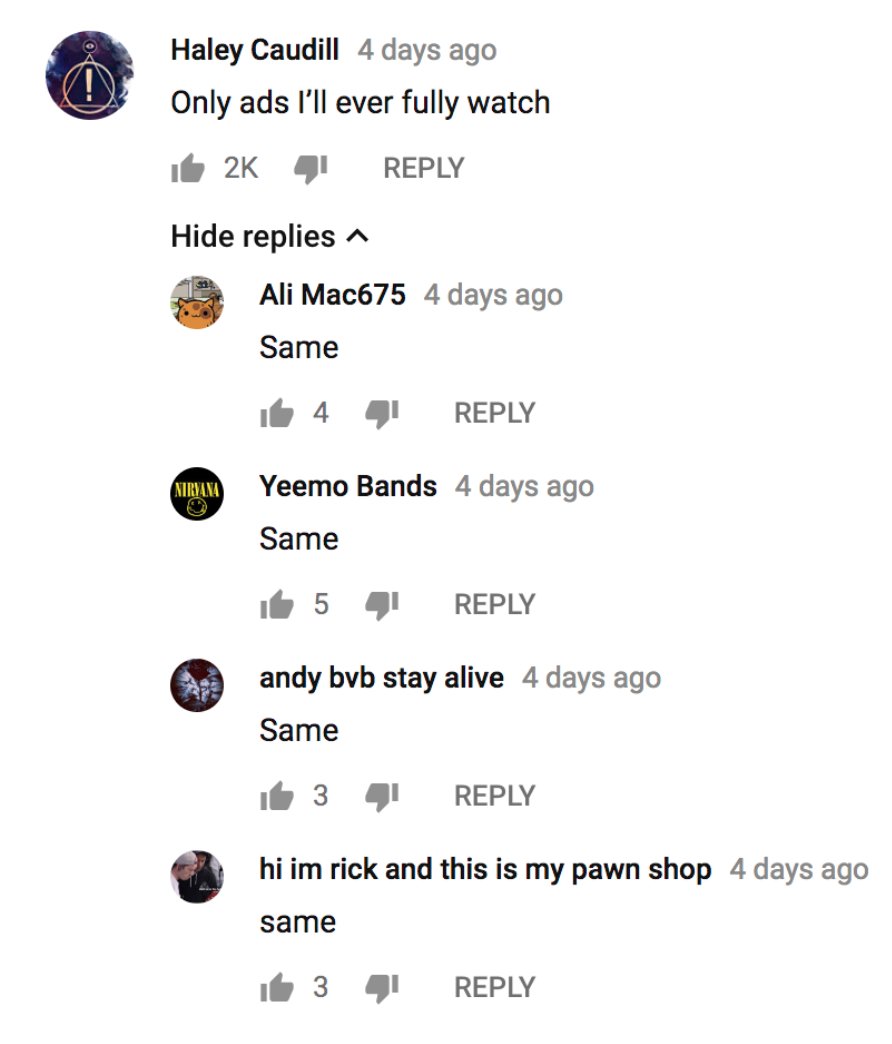Like Haley Caudill's comment

[x=188, y=168]
